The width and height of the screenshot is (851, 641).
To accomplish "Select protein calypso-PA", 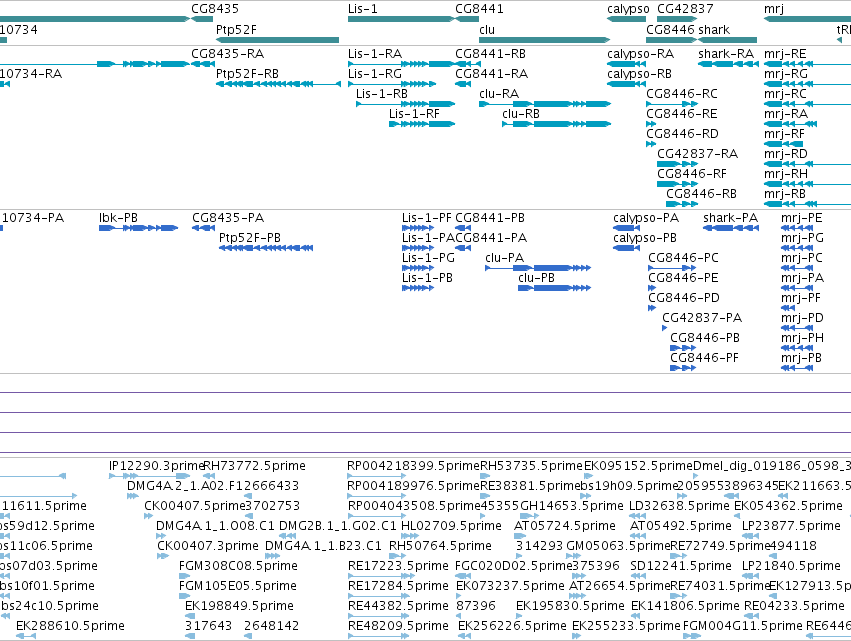I will 646,218.
